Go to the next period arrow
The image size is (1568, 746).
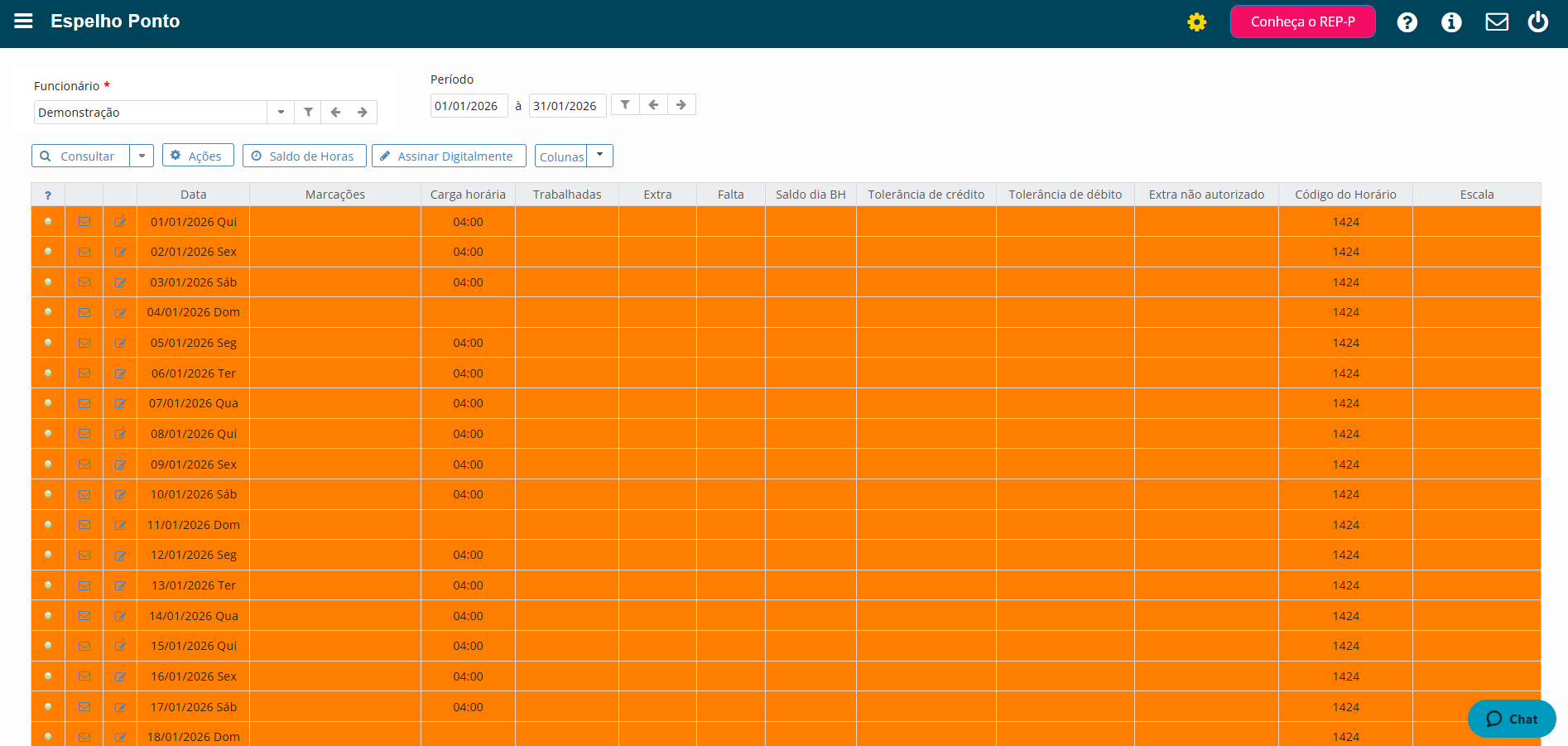pyautogui.click(x=681, y=104)
